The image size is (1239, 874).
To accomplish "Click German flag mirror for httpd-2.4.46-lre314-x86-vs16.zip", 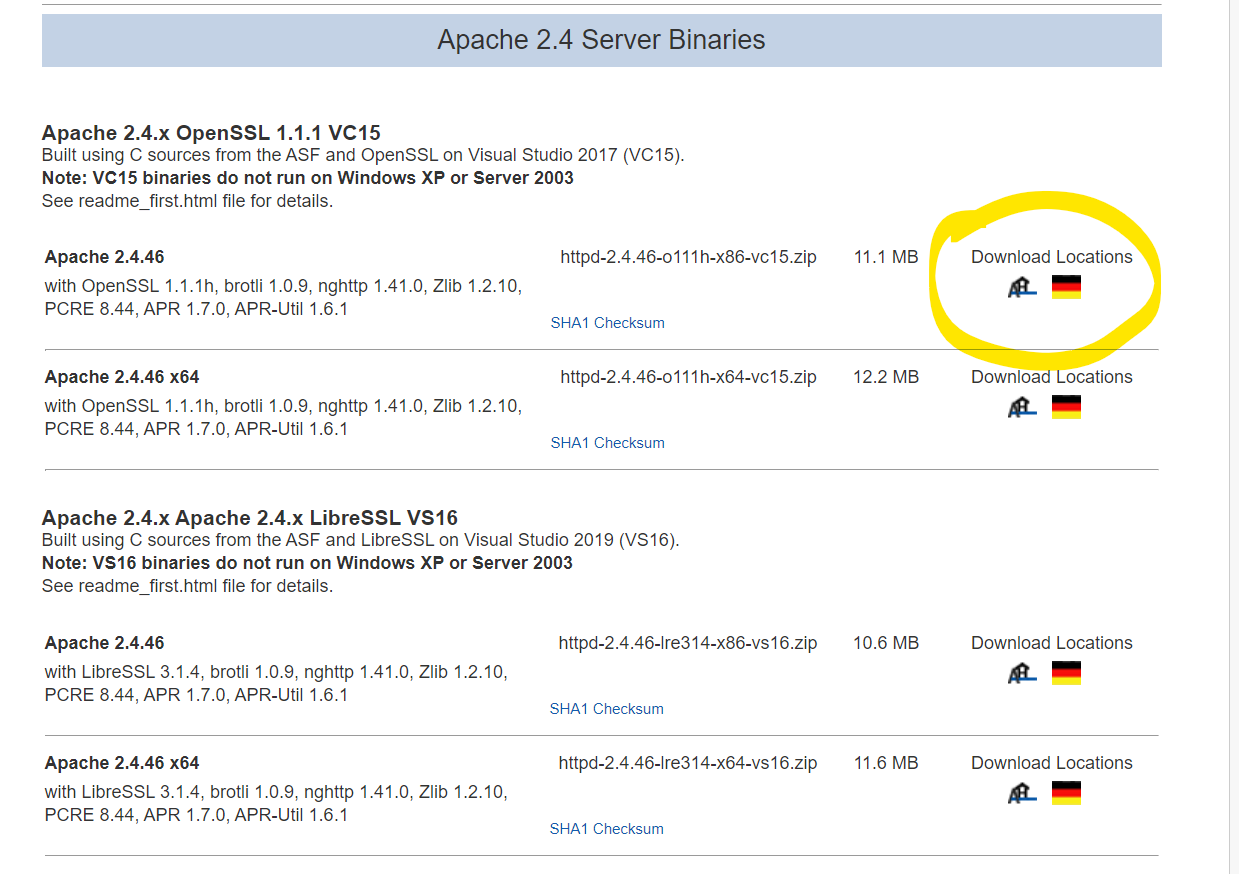I will click(1067, 674).
